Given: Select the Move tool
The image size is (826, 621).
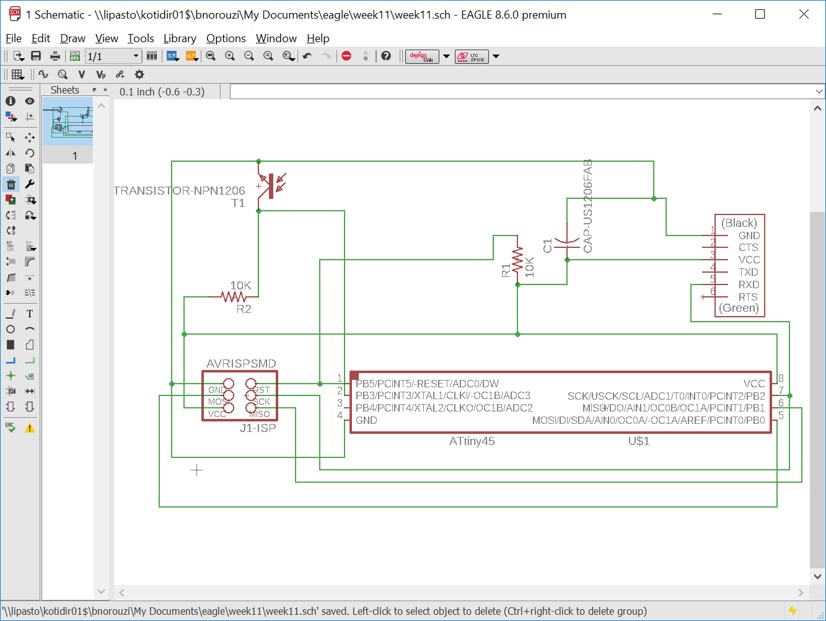Looking at the screenshot, I should point(30,137).
